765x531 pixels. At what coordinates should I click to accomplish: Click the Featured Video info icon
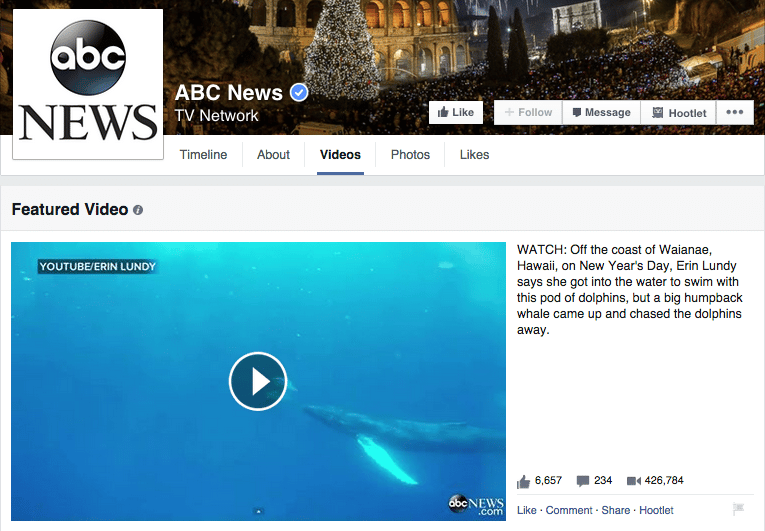point(138,210)
